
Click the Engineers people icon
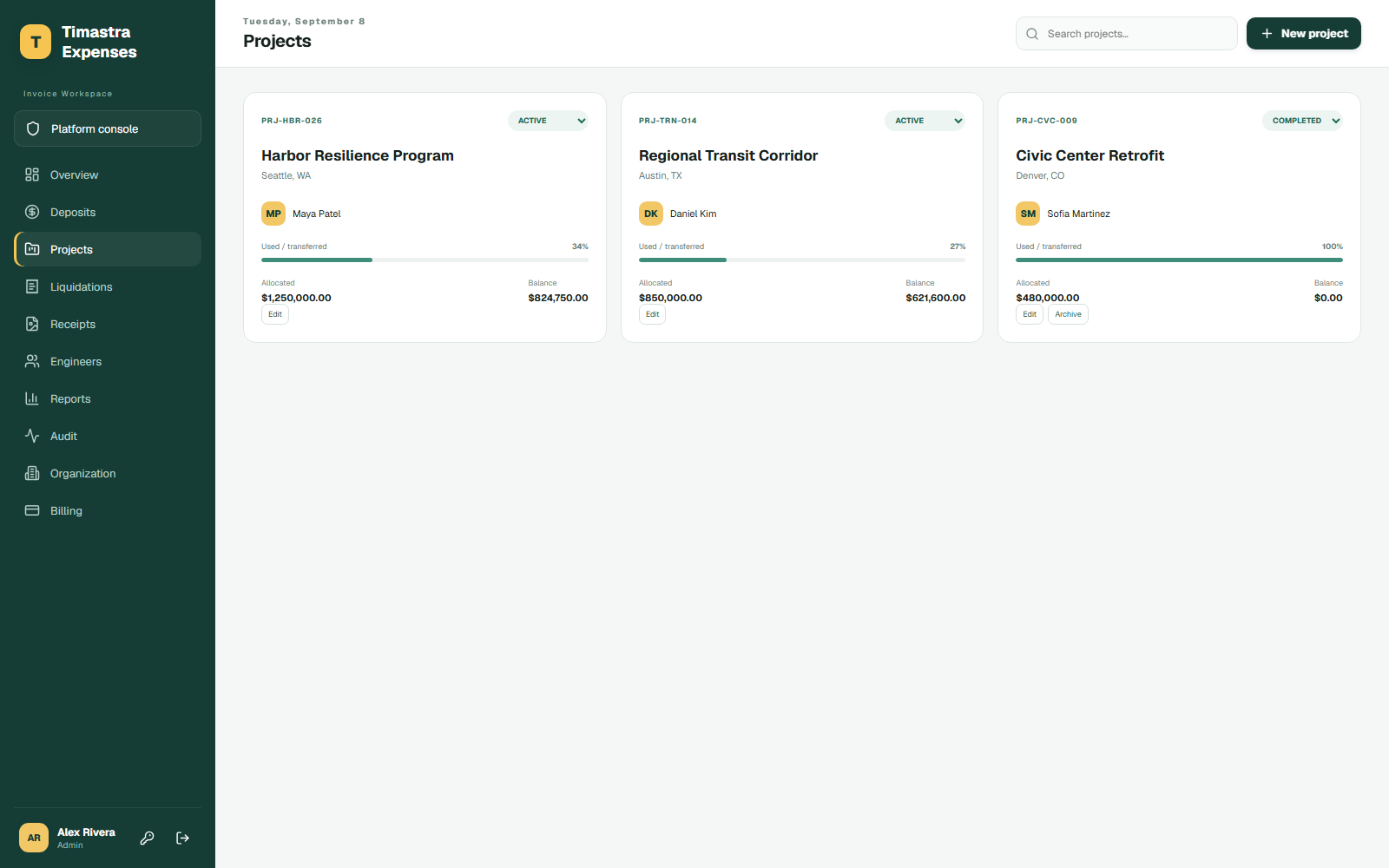32,361
